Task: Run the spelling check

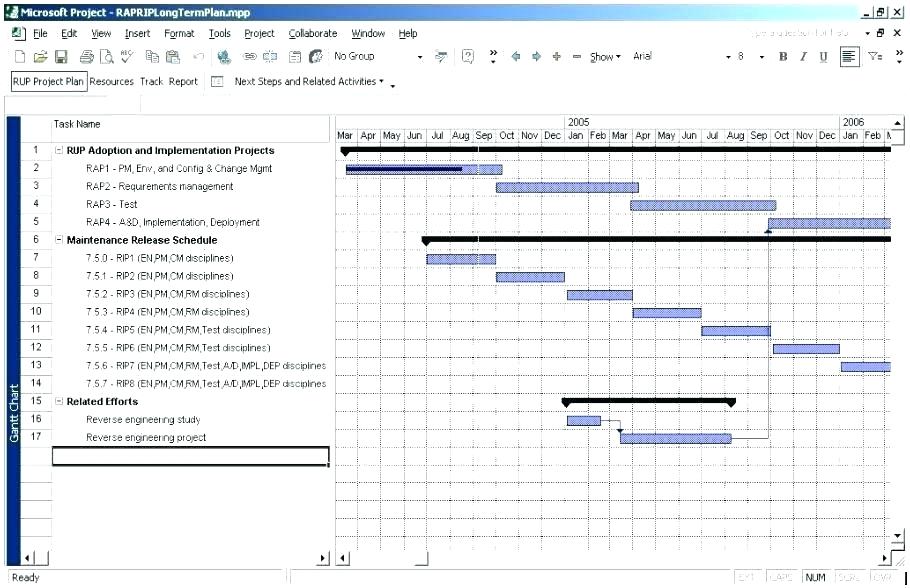Action: click(127, 56)
